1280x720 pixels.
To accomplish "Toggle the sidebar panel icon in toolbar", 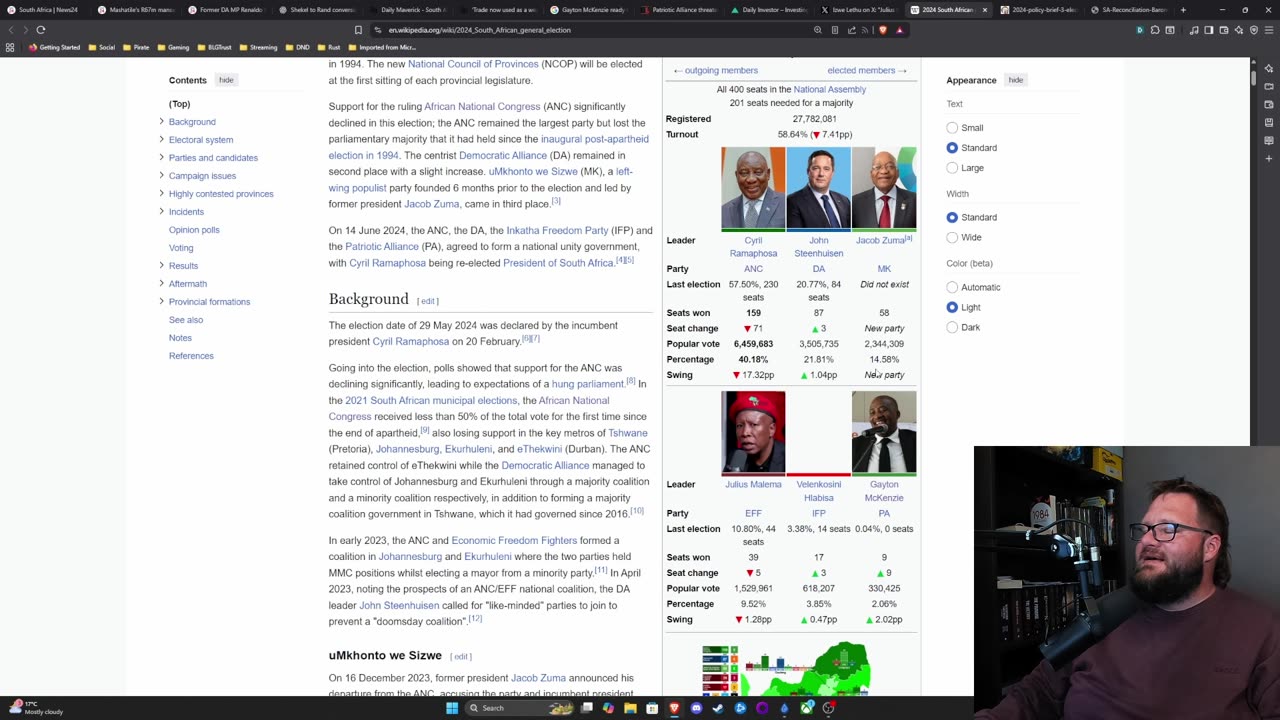I will [x=1208, y=30].
